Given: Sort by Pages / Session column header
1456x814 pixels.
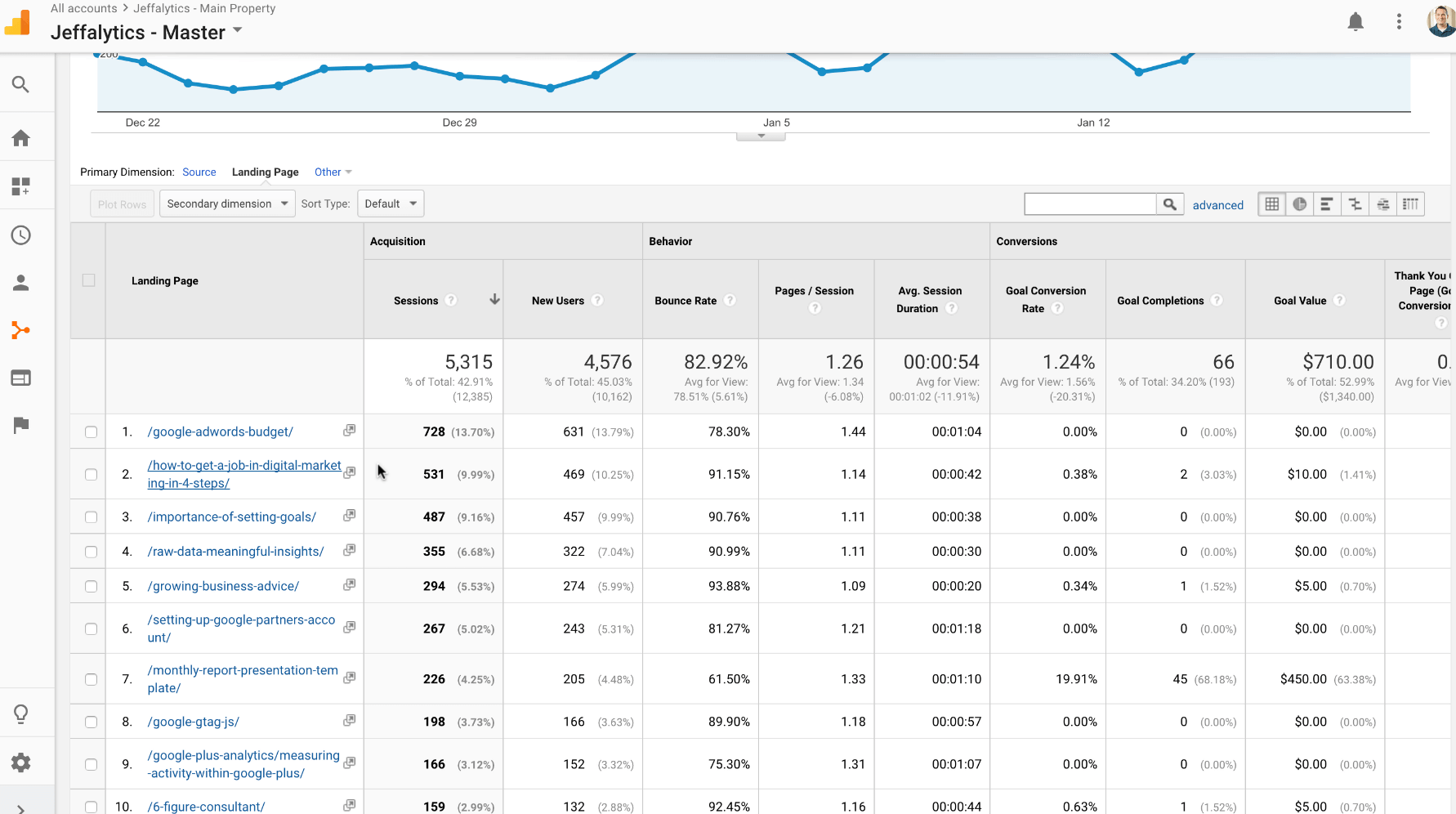Looking at the screenshot, I should (x=814, y=291).
